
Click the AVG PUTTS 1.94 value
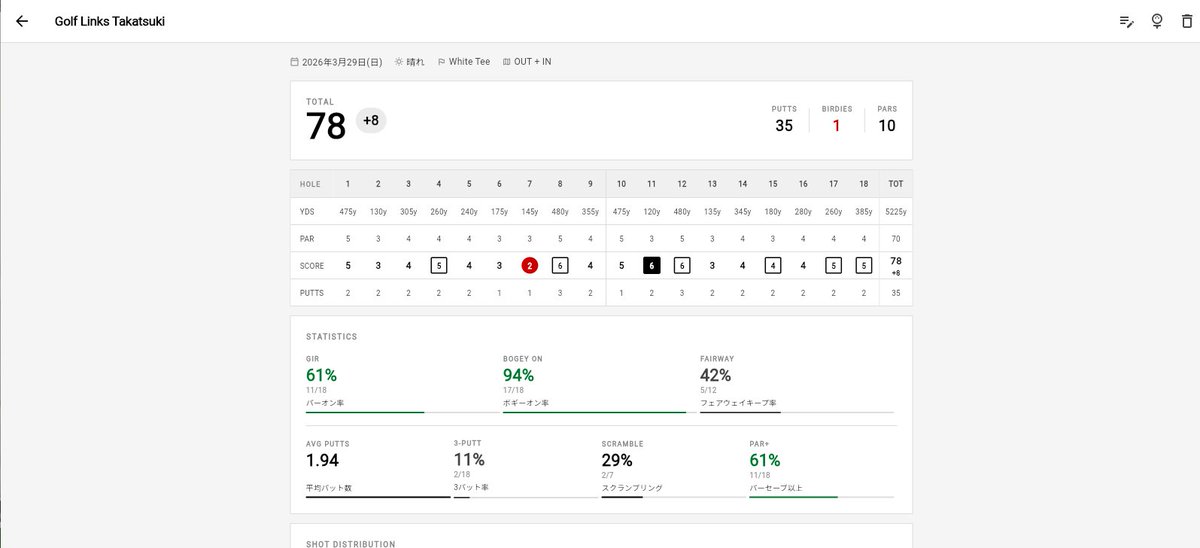pyautogui.click(x=322, y=460)
